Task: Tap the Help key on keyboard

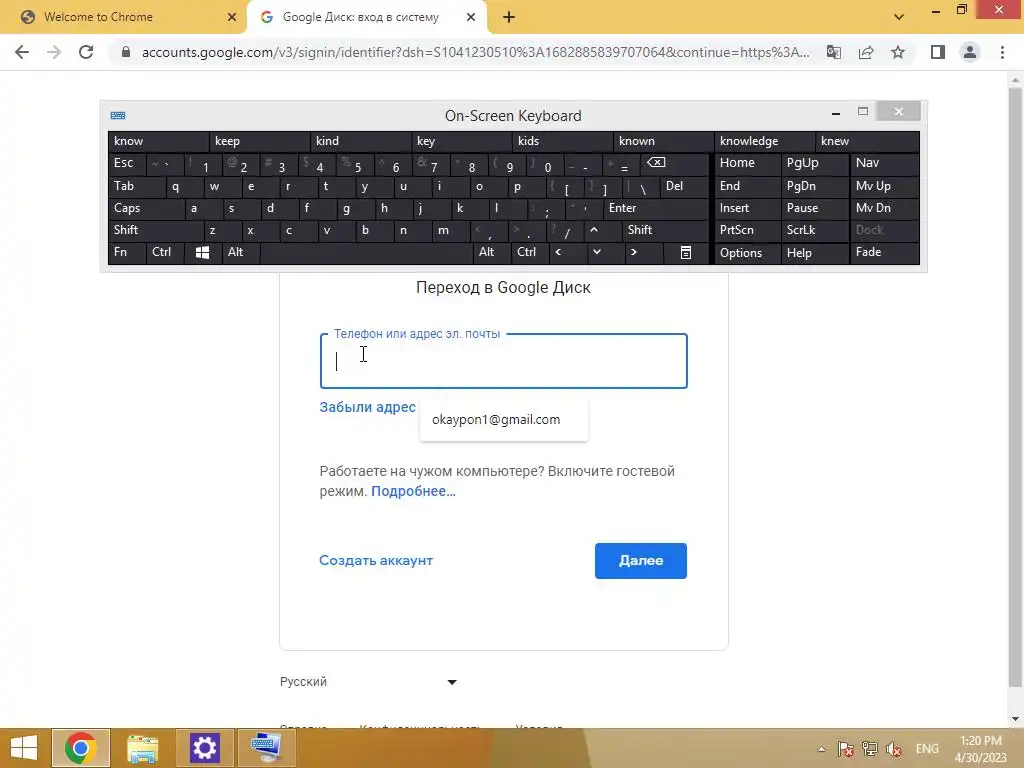Action: pos(814,252)
